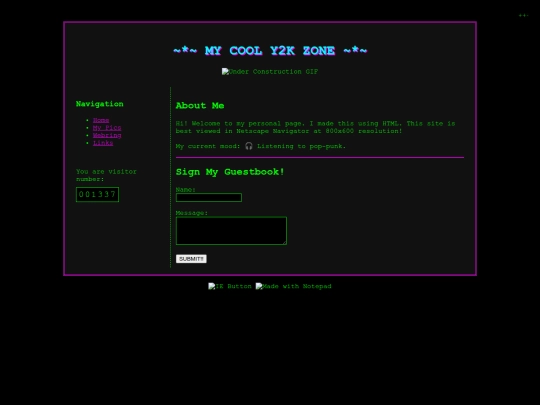Image resolution: width=540 pixels, height=405 pixels.
Task: Click the SUBMIT!! button
Action: 191,259
